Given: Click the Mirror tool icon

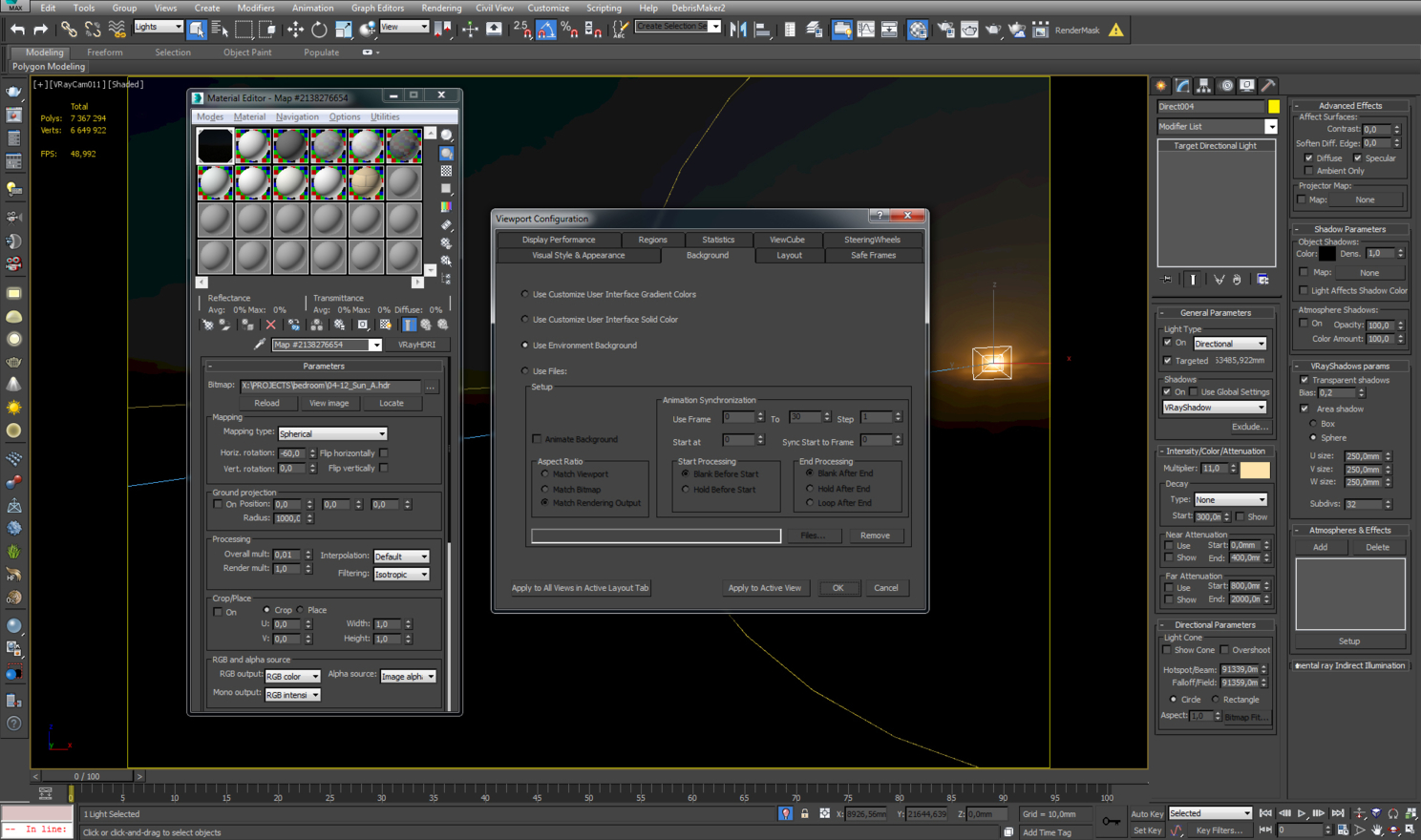Looking at the screenshot, I should pyautogui.click(x=738, y=30).
